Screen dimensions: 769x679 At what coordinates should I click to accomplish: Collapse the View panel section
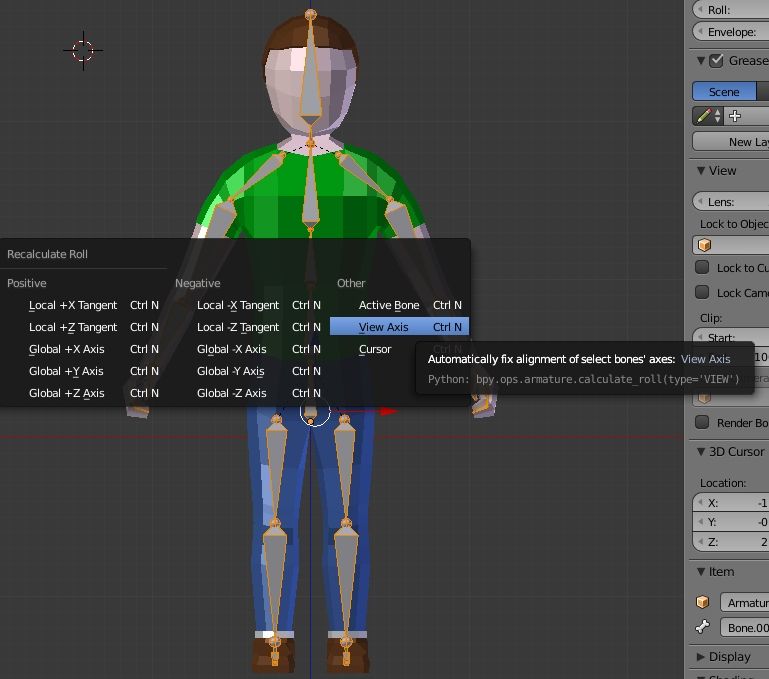coord(701,171)
